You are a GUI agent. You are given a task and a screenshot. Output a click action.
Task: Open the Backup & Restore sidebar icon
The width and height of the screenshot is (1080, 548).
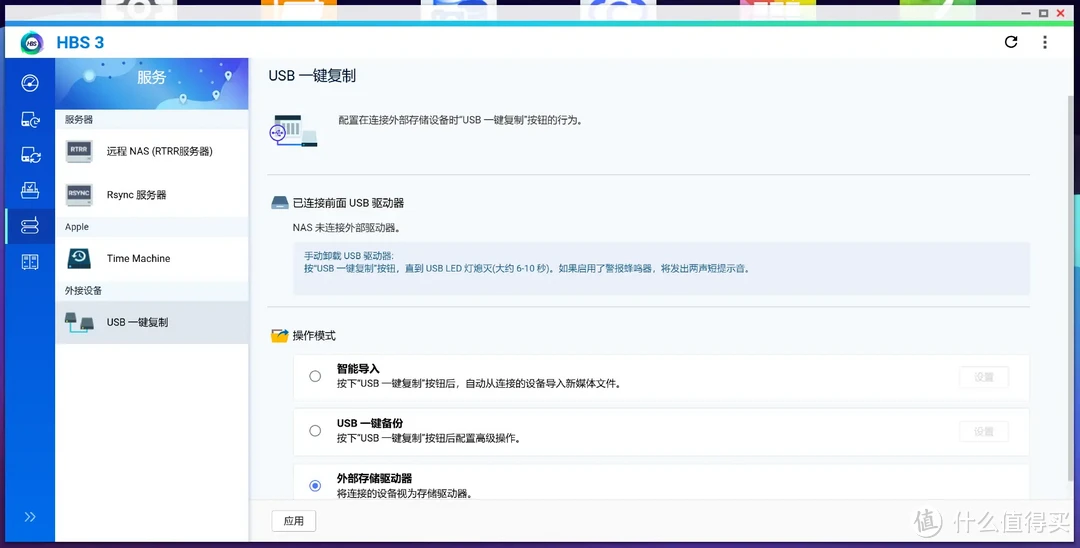(30, 120)
